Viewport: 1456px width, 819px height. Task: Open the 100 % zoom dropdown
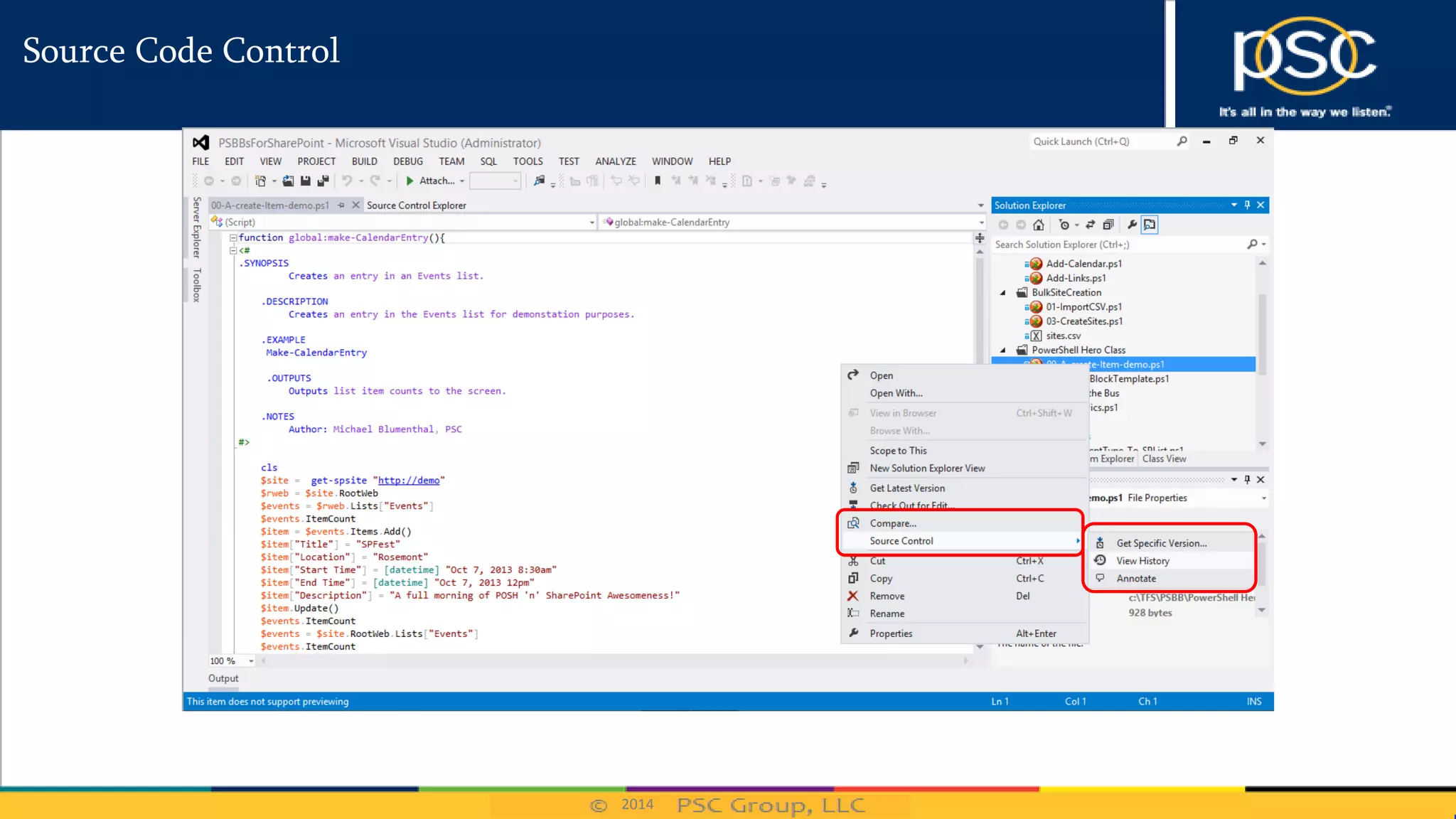251,661
